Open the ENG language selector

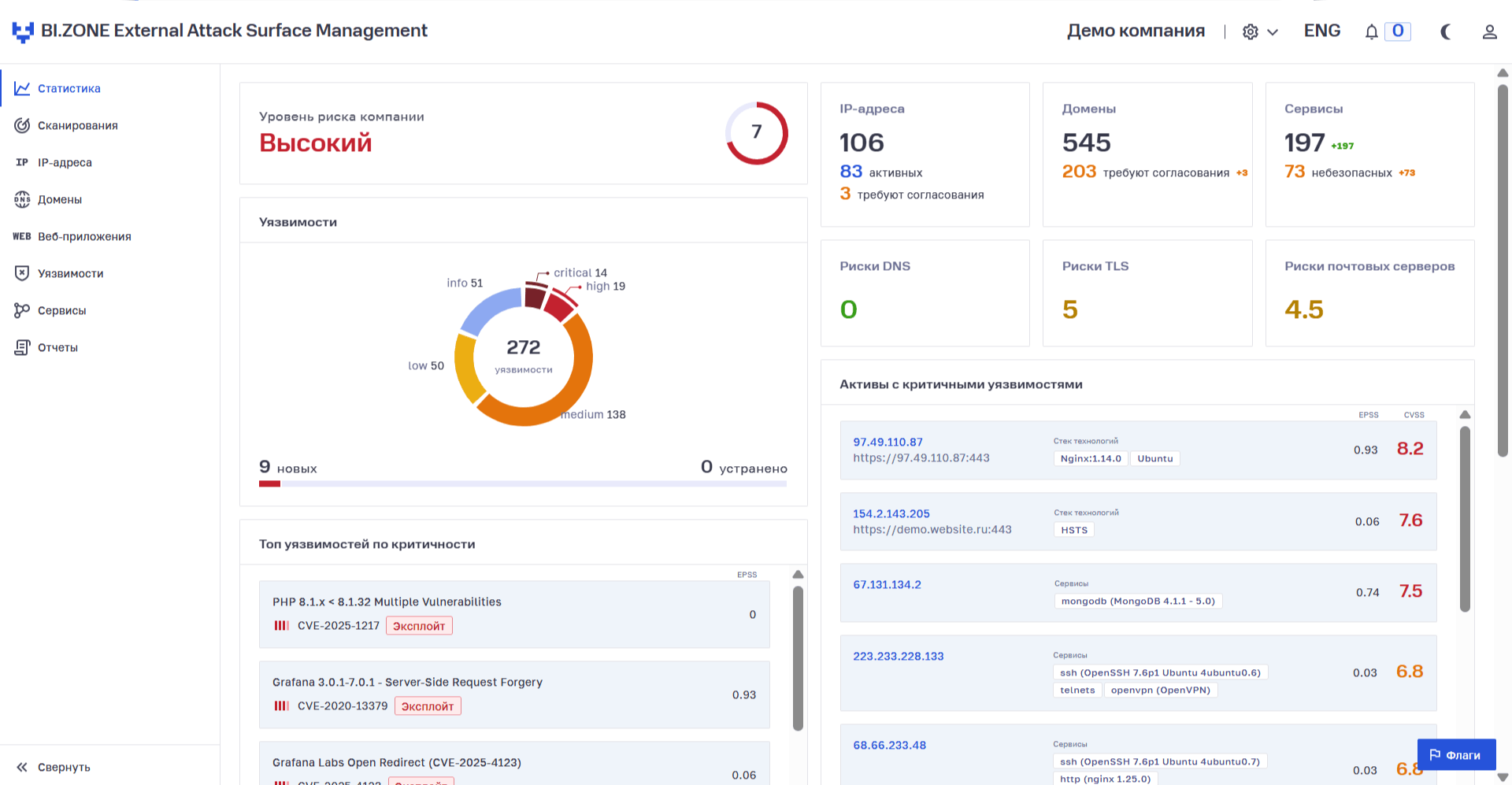point(1322,31)
